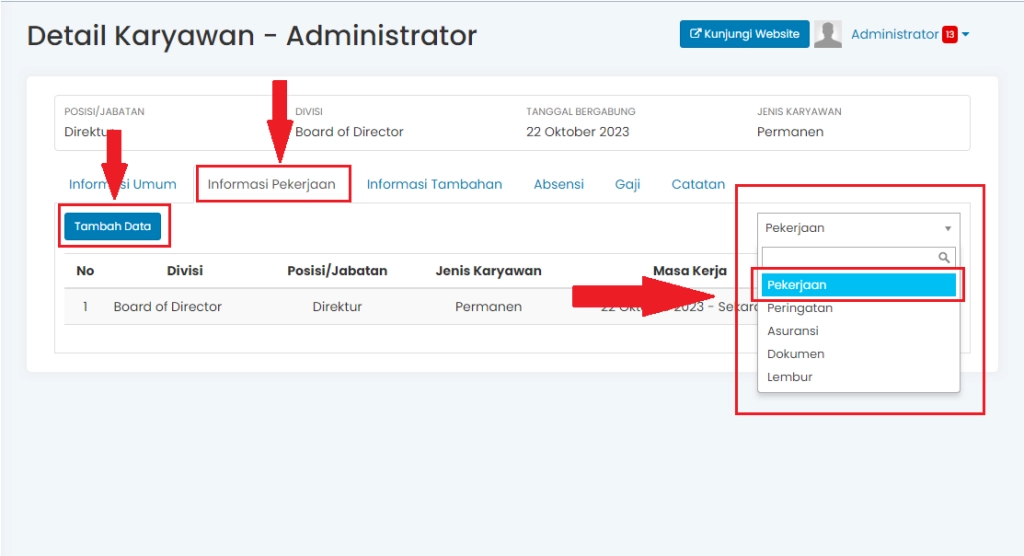Switch to the Catatan tab

tap(698, 184)
